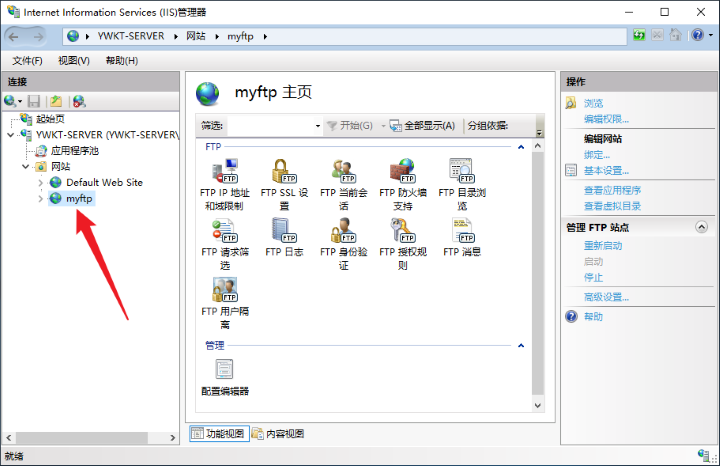Click the create new connection globe icon

10,101
